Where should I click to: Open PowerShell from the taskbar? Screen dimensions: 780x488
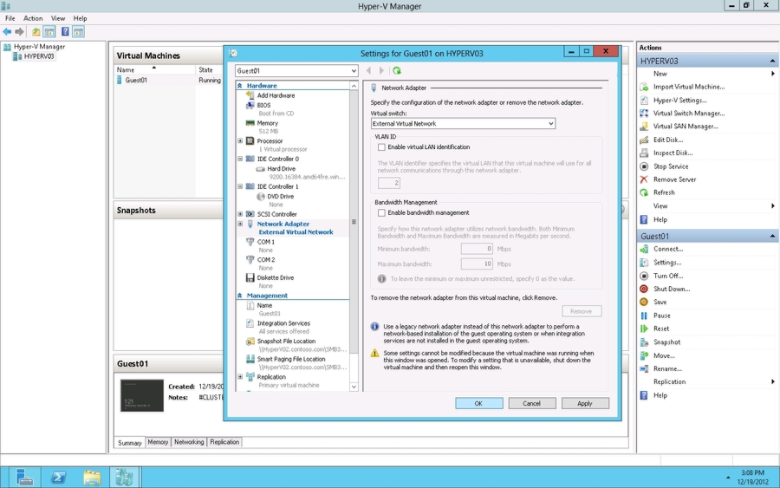click(x=59, y=478)
